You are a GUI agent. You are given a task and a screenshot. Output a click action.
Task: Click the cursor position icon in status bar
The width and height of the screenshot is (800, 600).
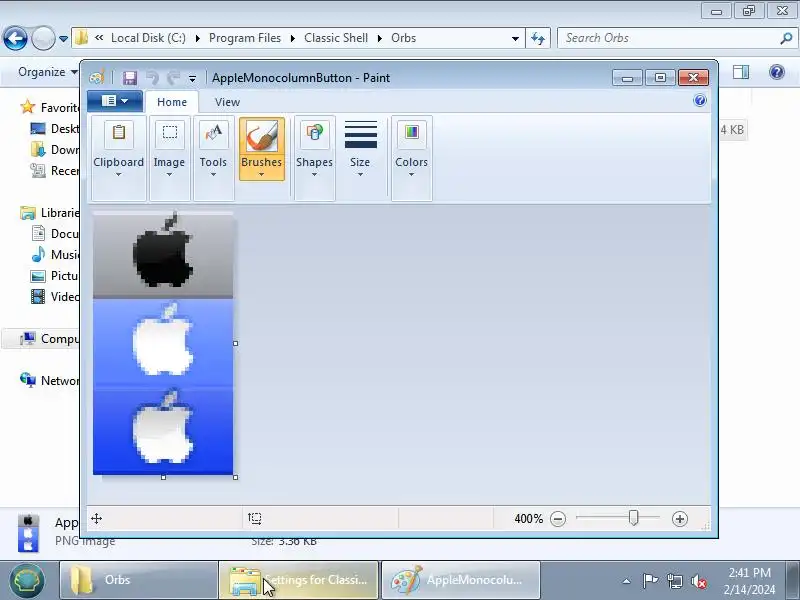pos(96,519)
